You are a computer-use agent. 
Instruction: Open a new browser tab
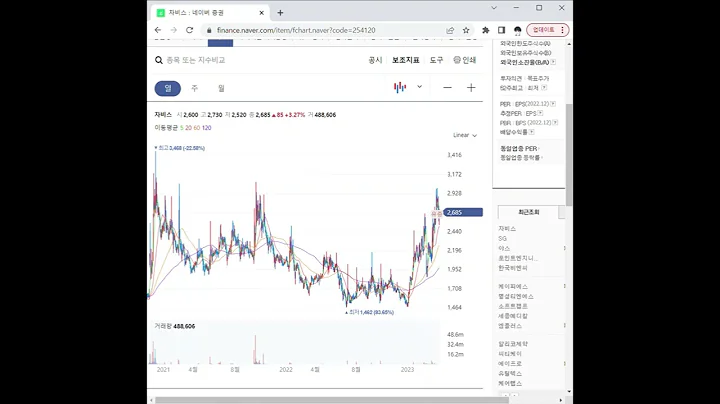(x=280, y=13)
